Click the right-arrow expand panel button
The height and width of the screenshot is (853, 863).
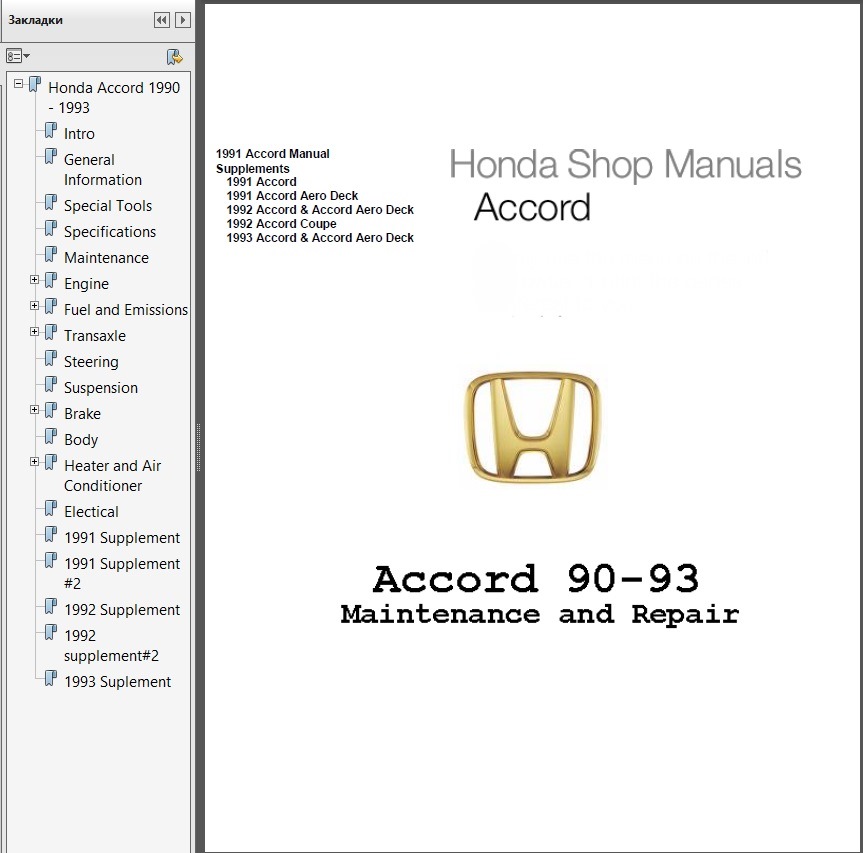183,20
